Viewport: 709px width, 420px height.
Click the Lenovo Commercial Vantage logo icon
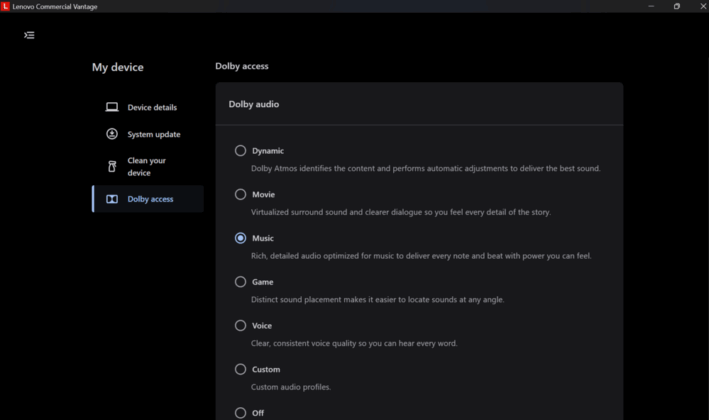[x=5, y=6]
